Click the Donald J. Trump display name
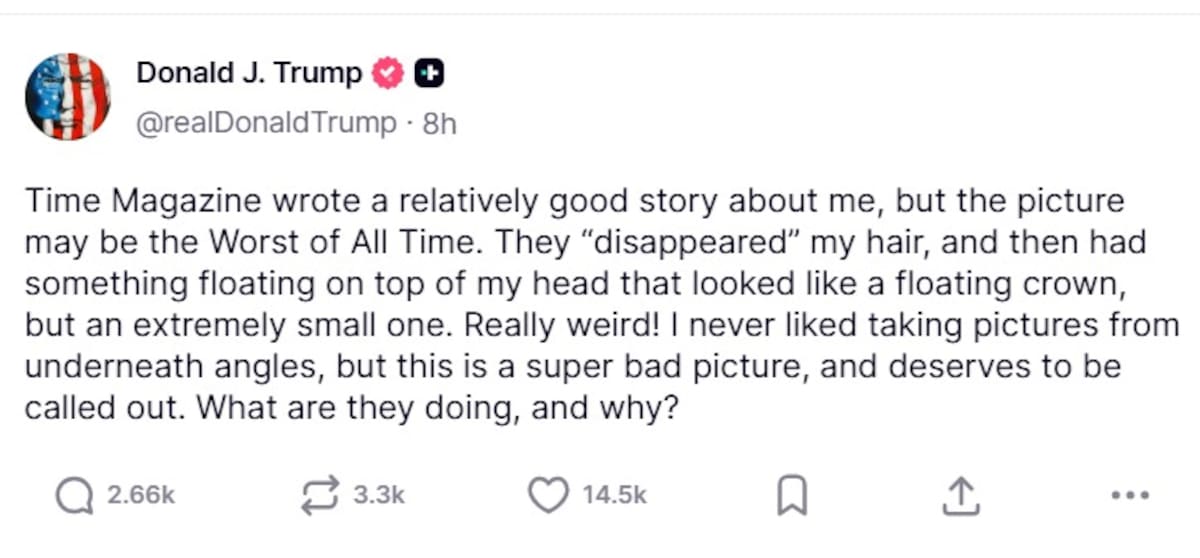 coord(249,74)
